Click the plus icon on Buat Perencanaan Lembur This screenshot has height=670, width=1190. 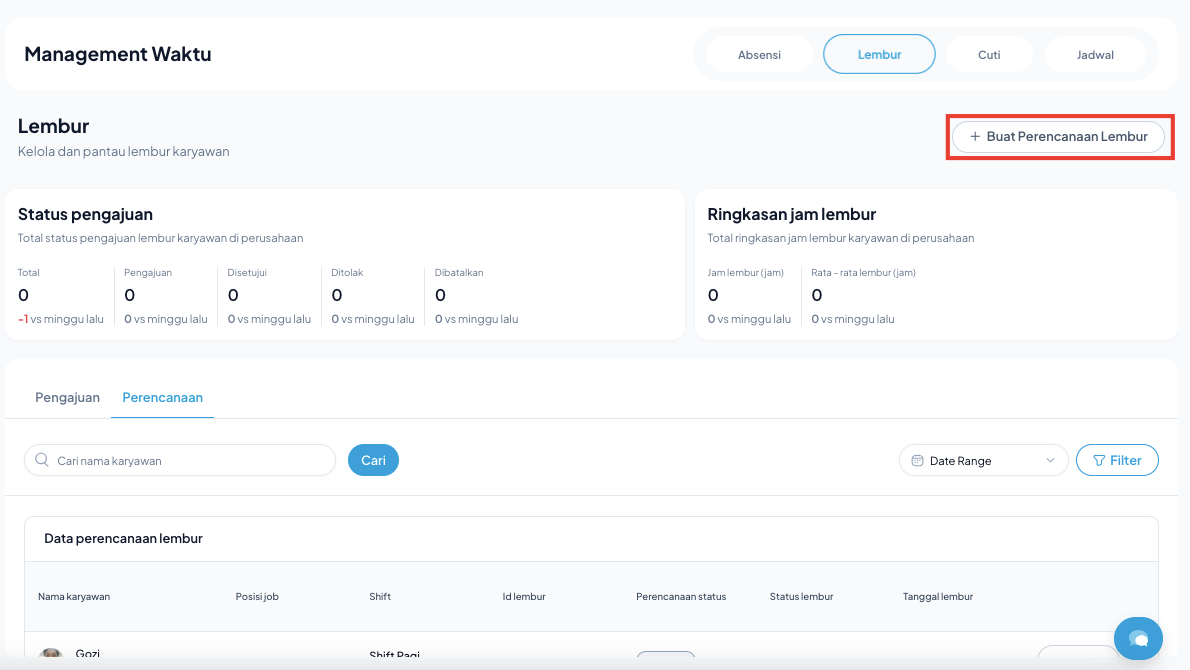(x=975, y=137)
